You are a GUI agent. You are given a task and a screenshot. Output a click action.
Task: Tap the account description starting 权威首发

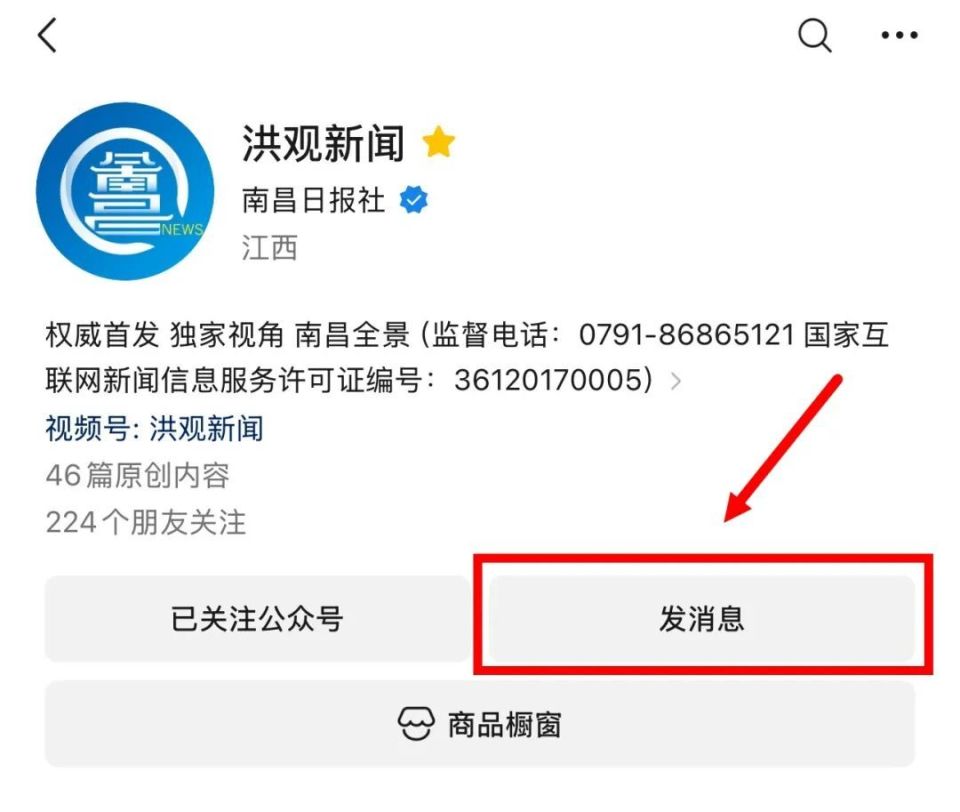(x=467, y=358)
